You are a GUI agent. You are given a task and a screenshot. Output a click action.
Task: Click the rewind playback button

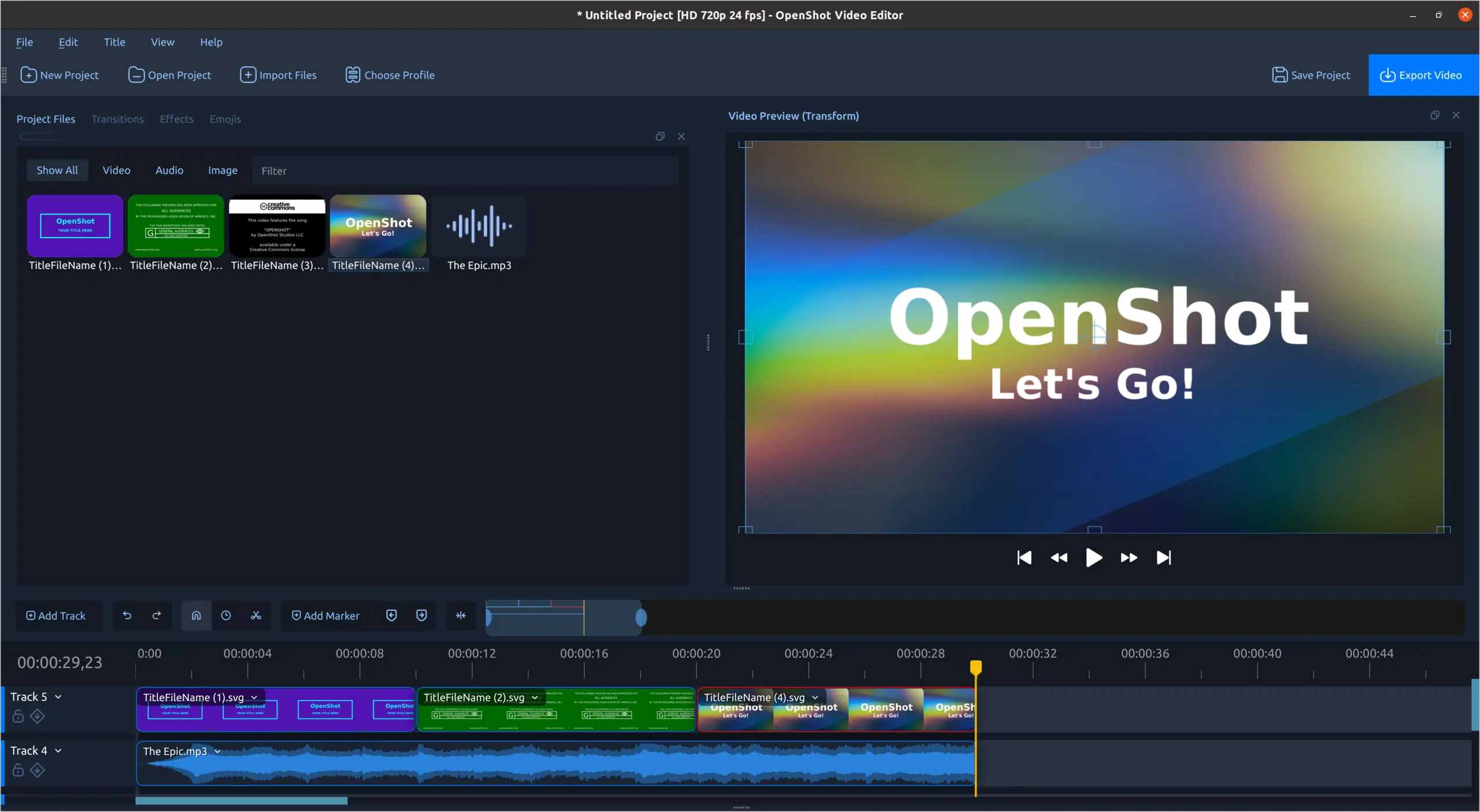point(1059,558)
